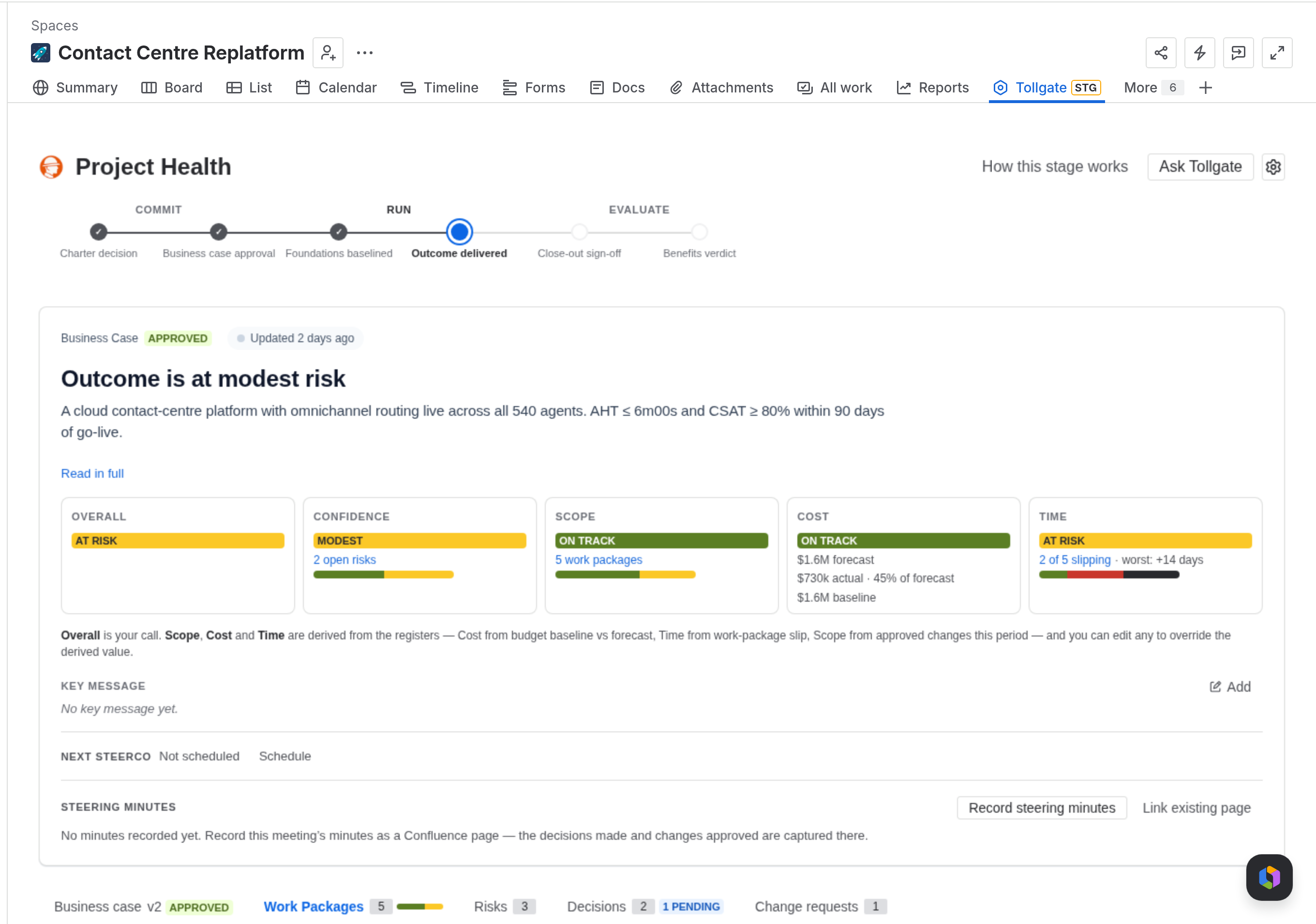Select the Business case approval stage marker
Viewport: 1316px width, 924px height.
(218, 232)
